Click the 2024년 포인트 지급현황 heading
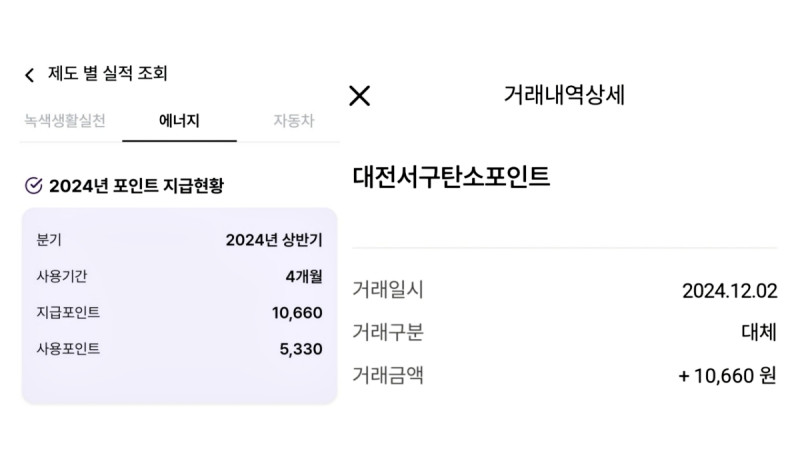This screenshot has height=467, width=800. coord(137,186)
